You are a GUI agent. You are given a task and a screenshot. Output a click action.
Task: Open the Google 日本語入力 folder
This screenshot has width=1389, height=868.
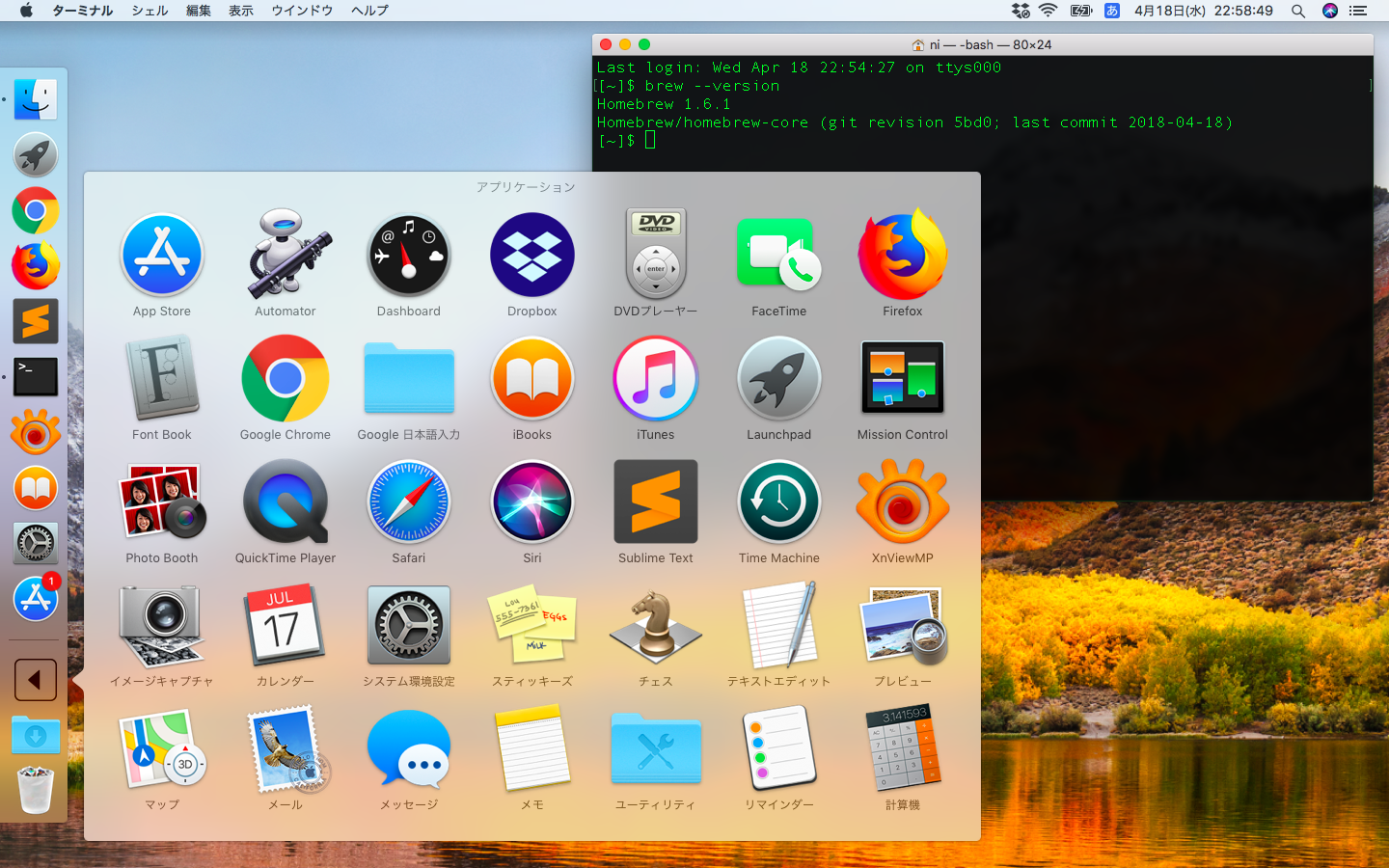[x=409, y=379]
